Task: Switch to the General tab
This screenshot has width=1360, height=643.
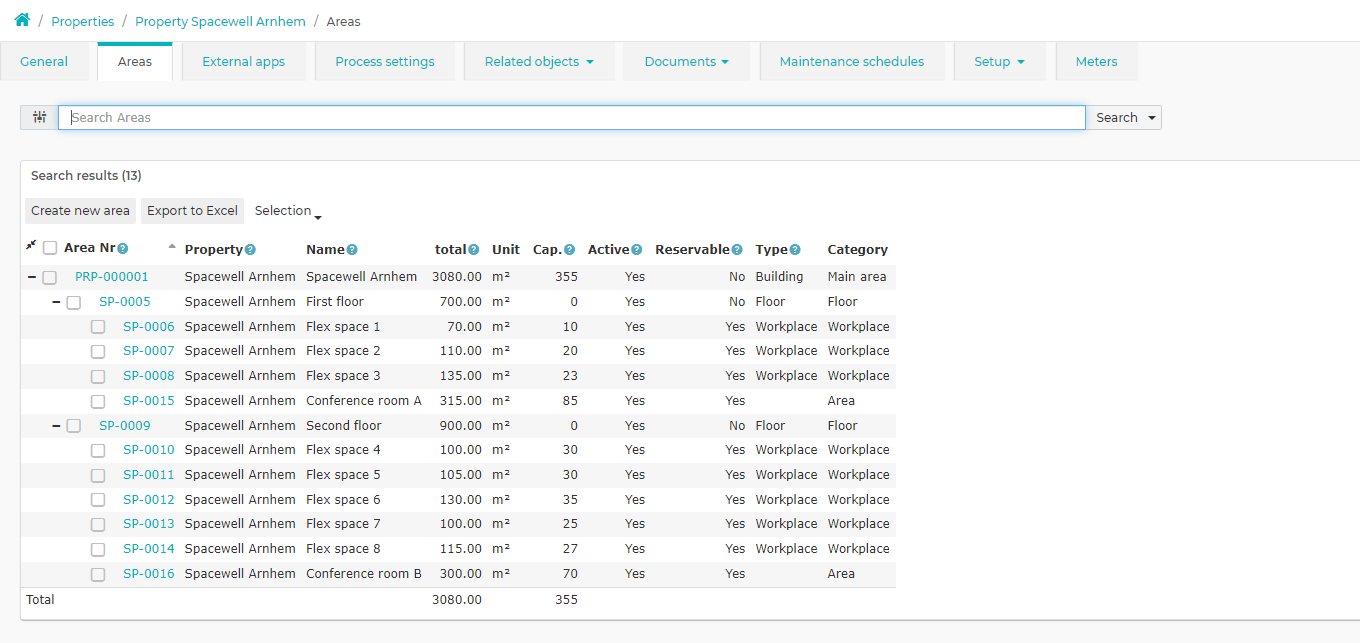Action: [x=44, y=62]
